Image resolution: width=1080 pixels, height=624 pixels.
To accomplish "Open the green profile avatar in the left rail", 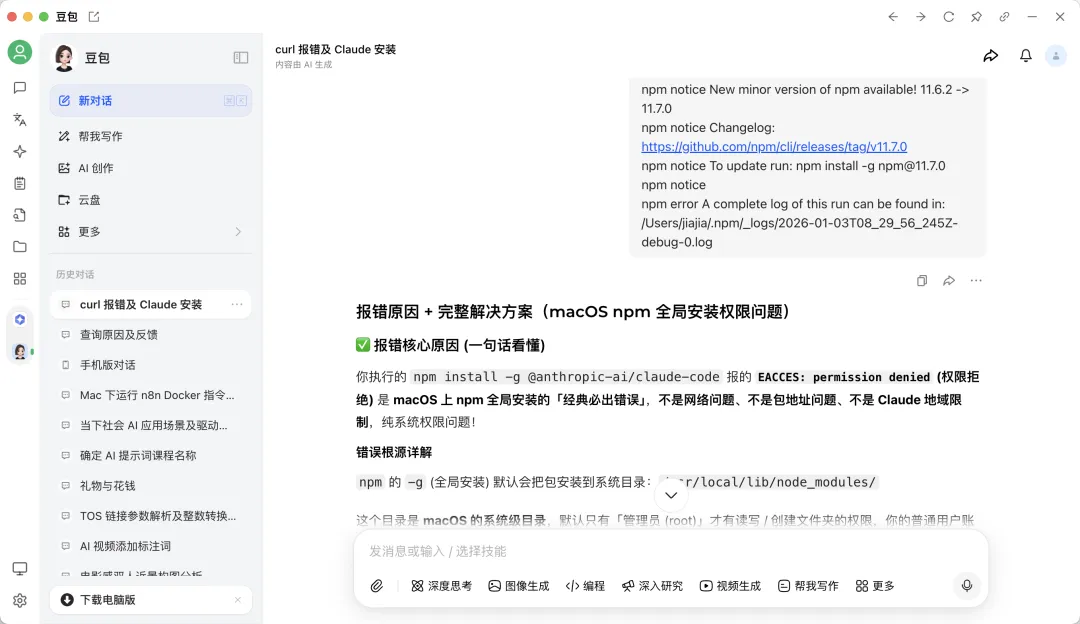I will 20,52.
